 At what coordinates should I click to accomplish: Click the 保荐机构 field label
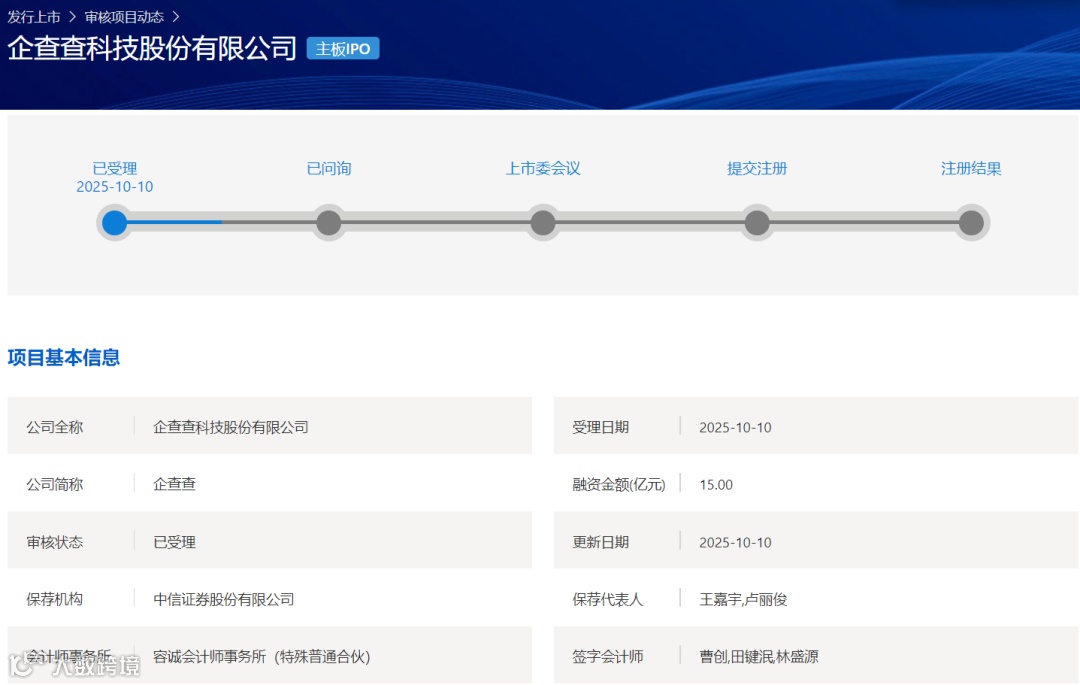tap(54, 599)
